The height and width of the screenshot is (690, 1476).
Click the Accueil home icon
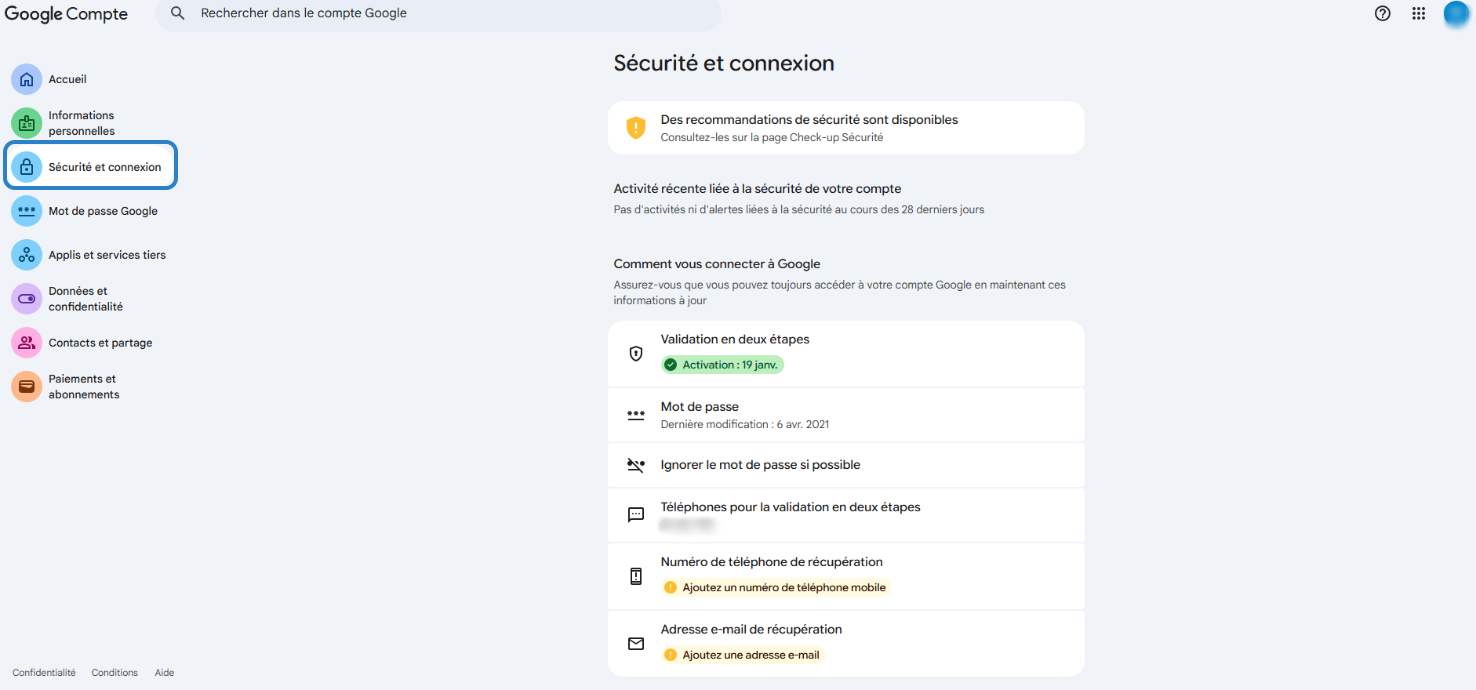tap(26, 79)
